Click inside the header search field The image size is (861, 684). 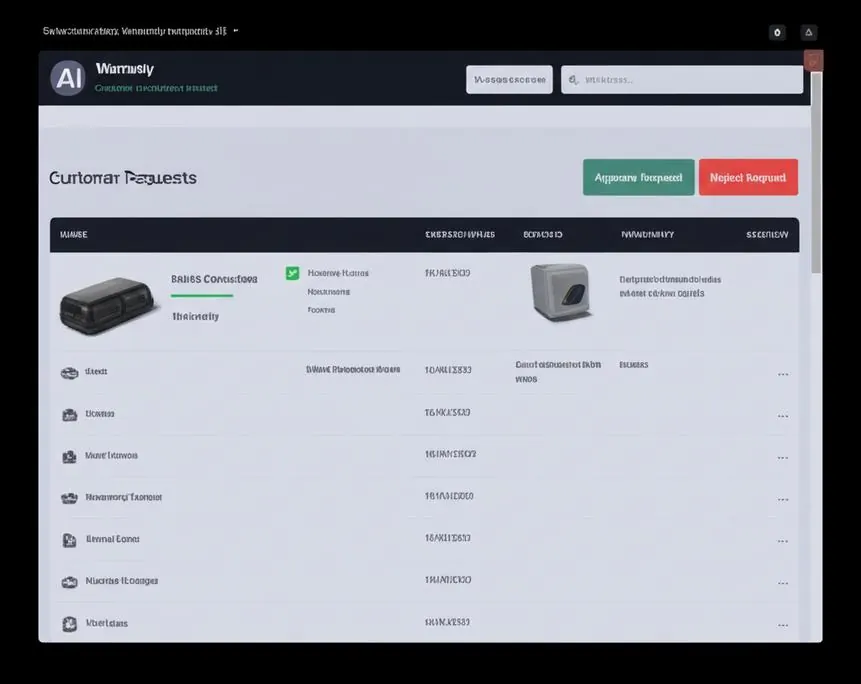click(x=682, y=80)
